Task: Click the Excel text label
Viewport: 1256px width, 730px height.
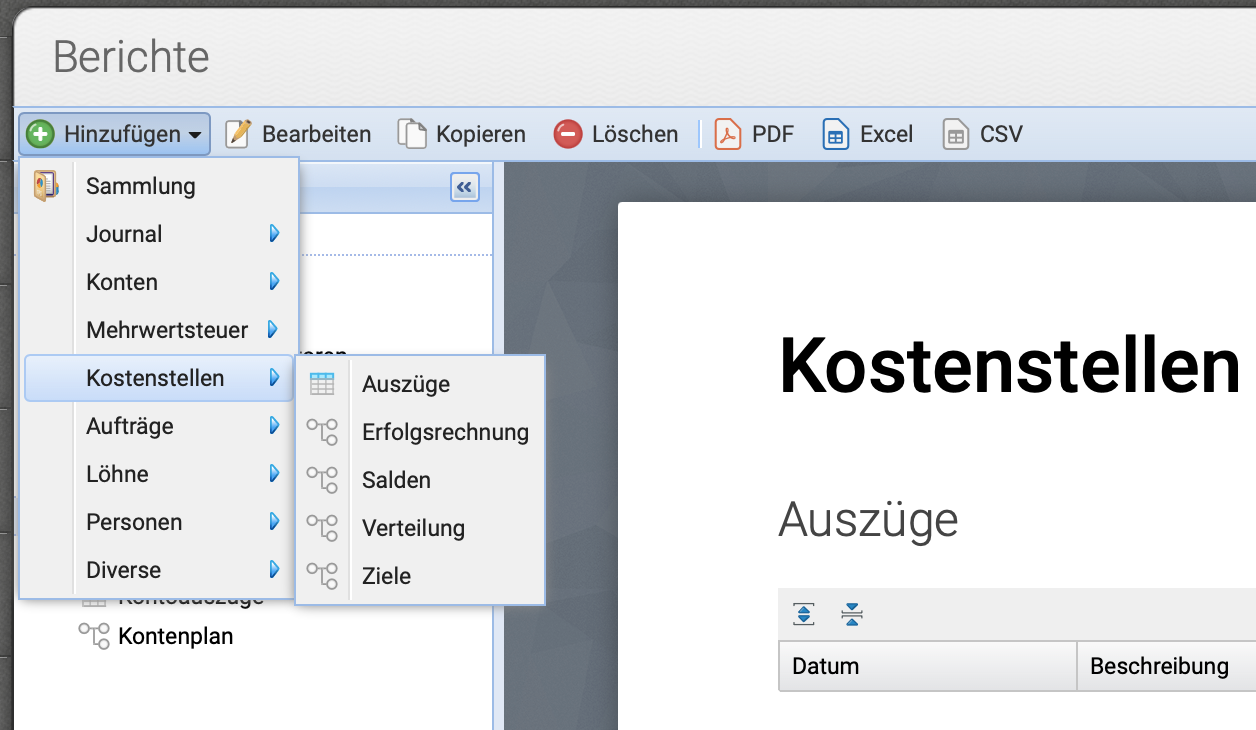Action: pos(887,134)
